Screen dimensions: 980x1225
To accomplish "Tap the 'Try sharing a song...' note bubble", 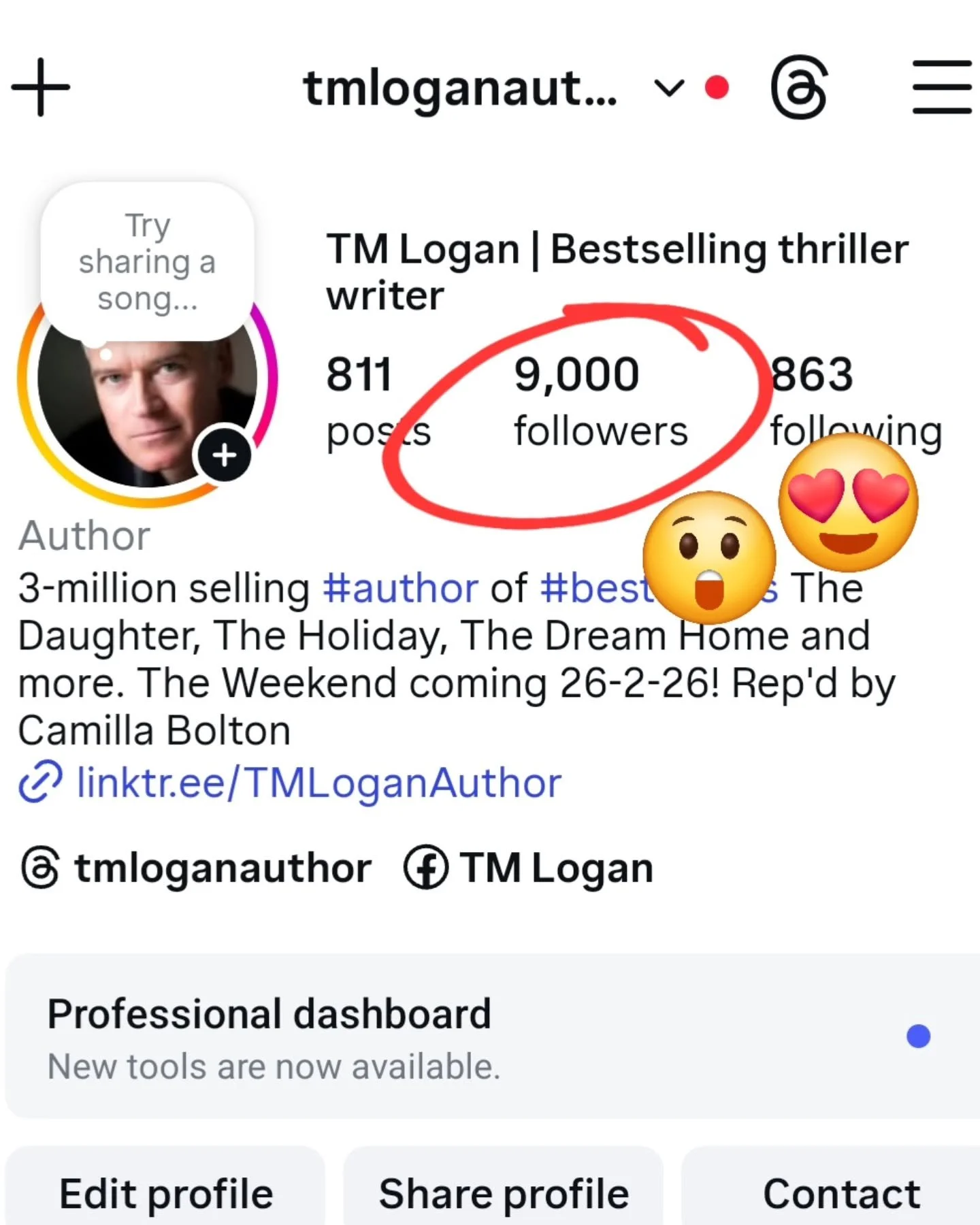I will tap(147, 263).
